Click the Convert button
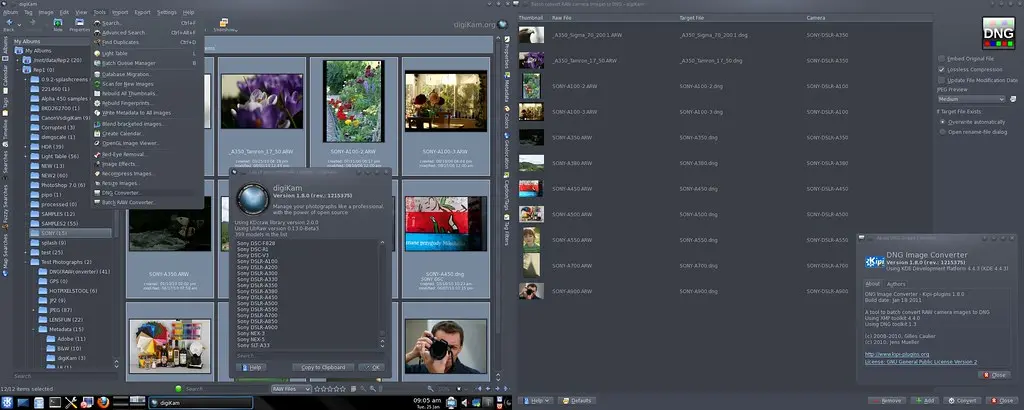Screen dimensions: 1024x410 coord(962,400)
